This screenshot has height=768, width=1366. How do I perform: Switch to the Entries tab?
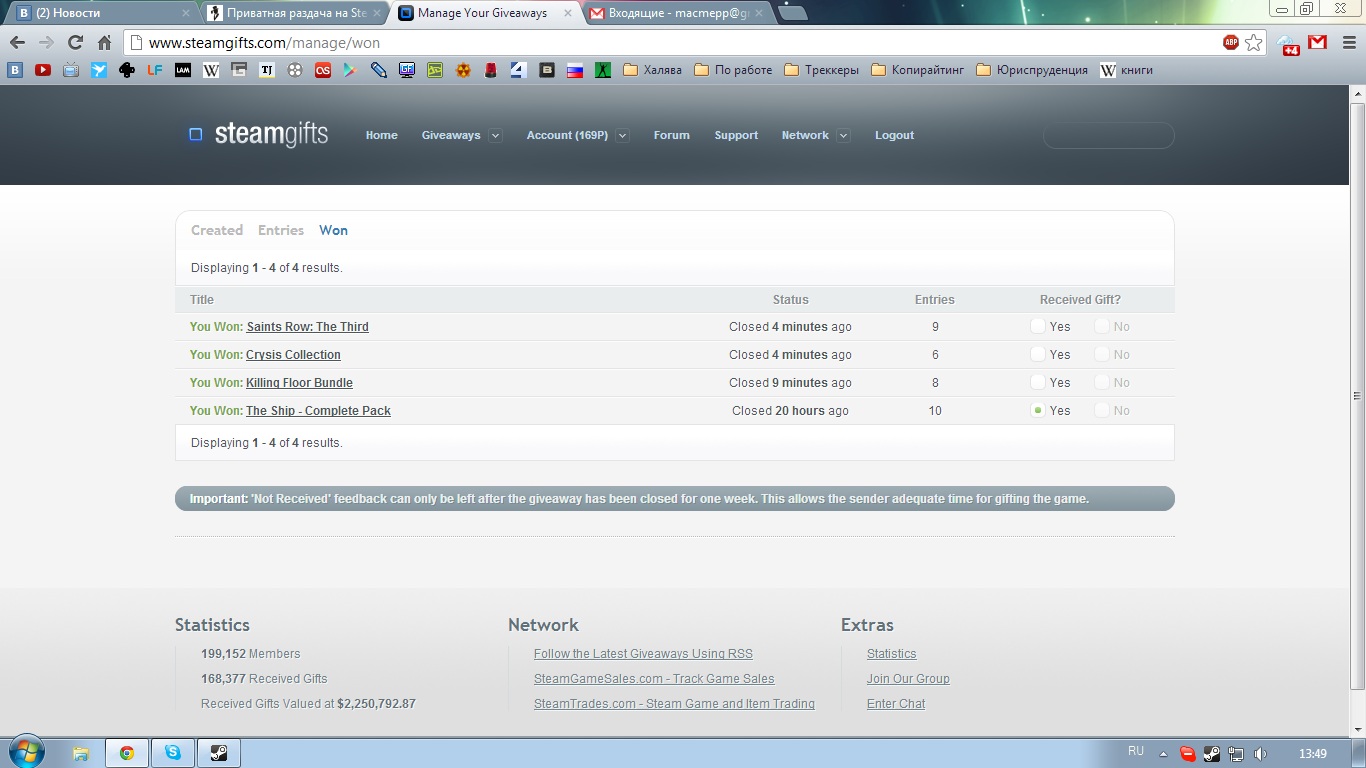point(280,230)
